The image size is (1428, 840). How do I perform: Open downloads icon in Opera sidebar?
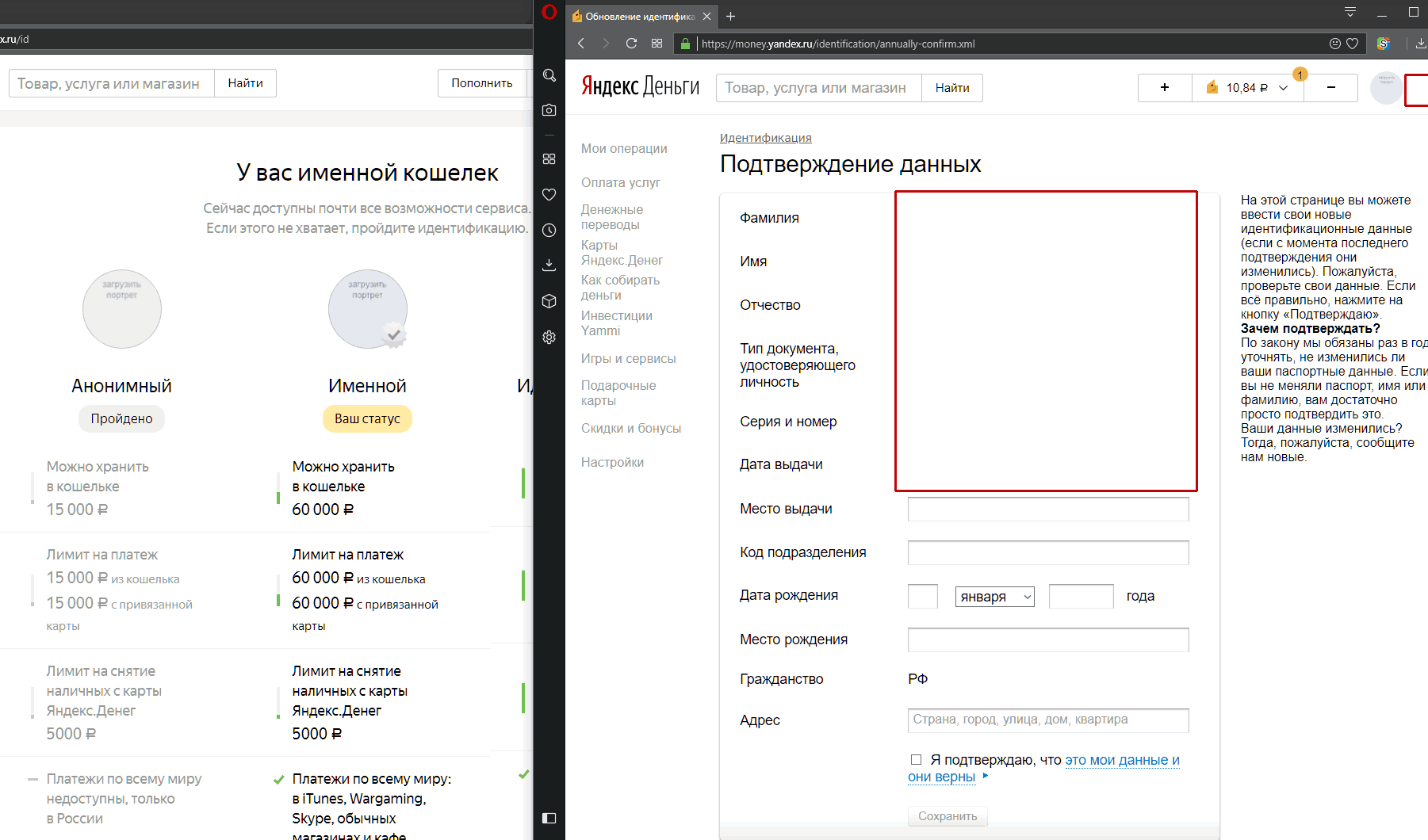(x=549, y=265)
